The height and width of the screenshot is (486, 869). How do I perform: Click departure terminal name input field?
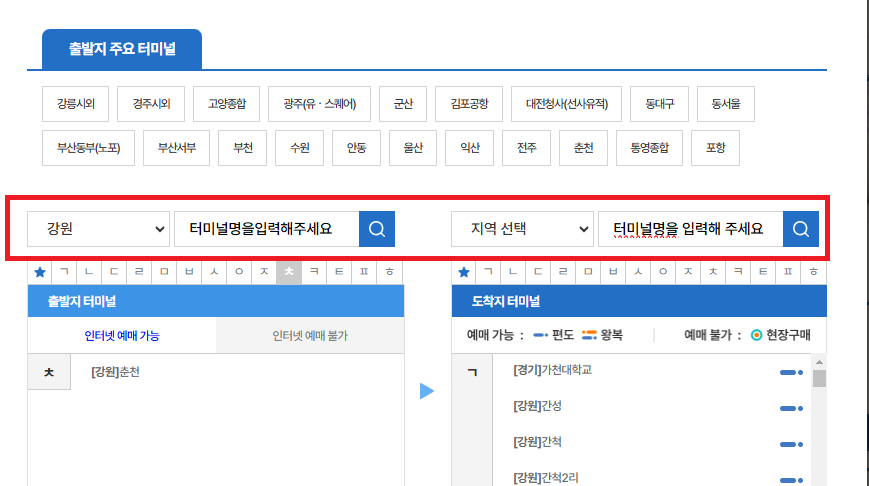[267, 229]
